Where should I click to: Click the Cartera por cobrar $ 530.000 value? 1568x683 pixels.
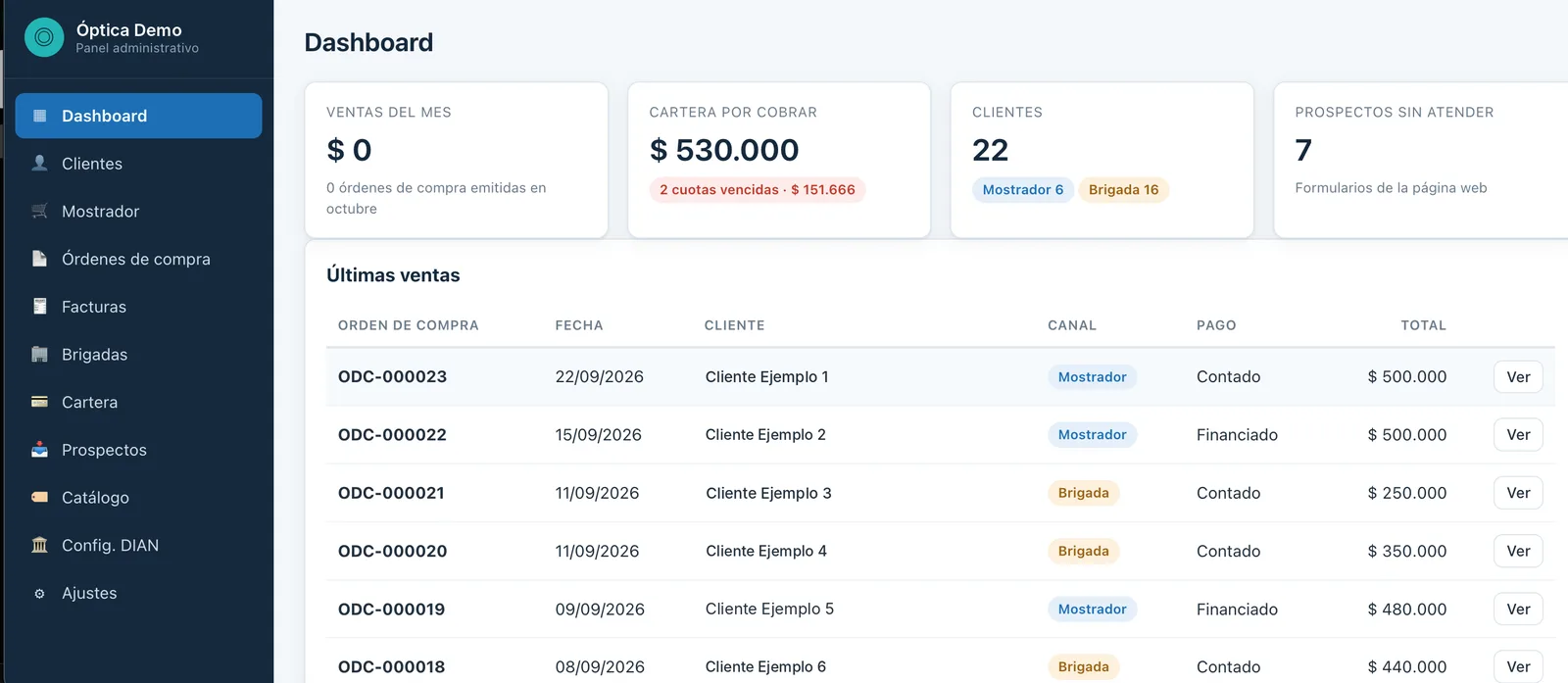(x=724, y=150)
